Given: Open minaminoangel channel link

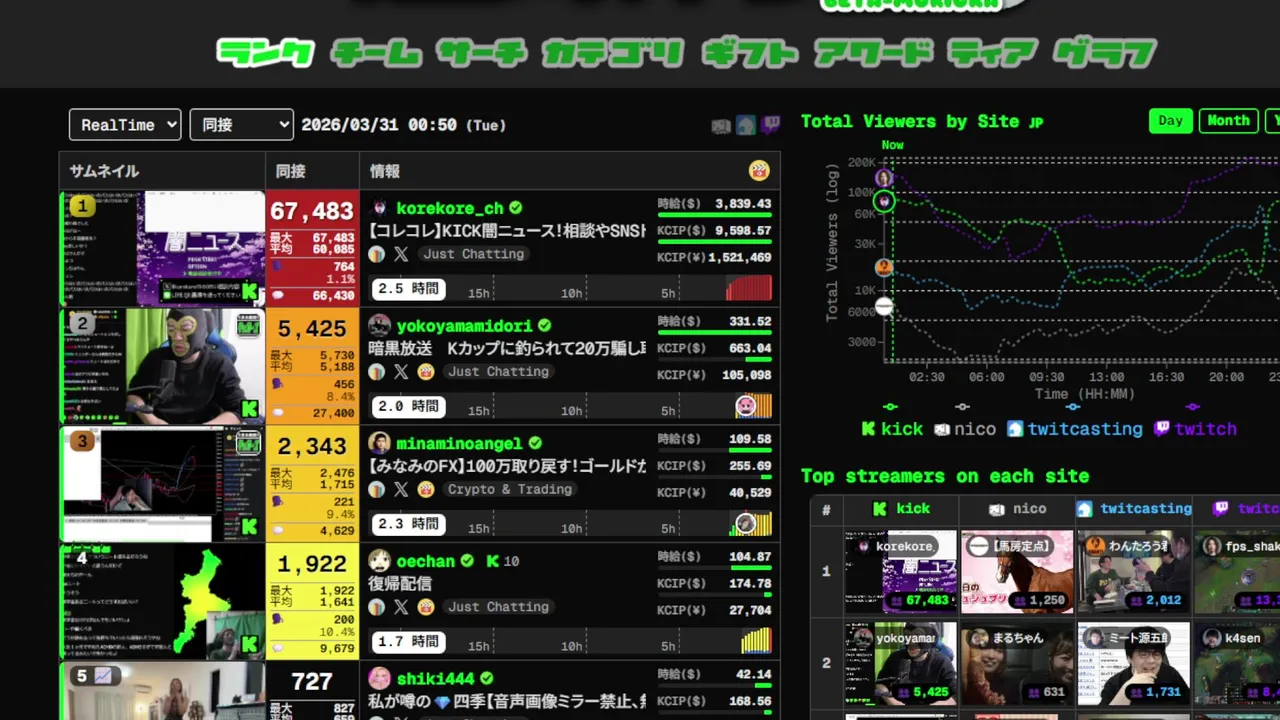Looking at the screenshot, I should click(460, 443).
